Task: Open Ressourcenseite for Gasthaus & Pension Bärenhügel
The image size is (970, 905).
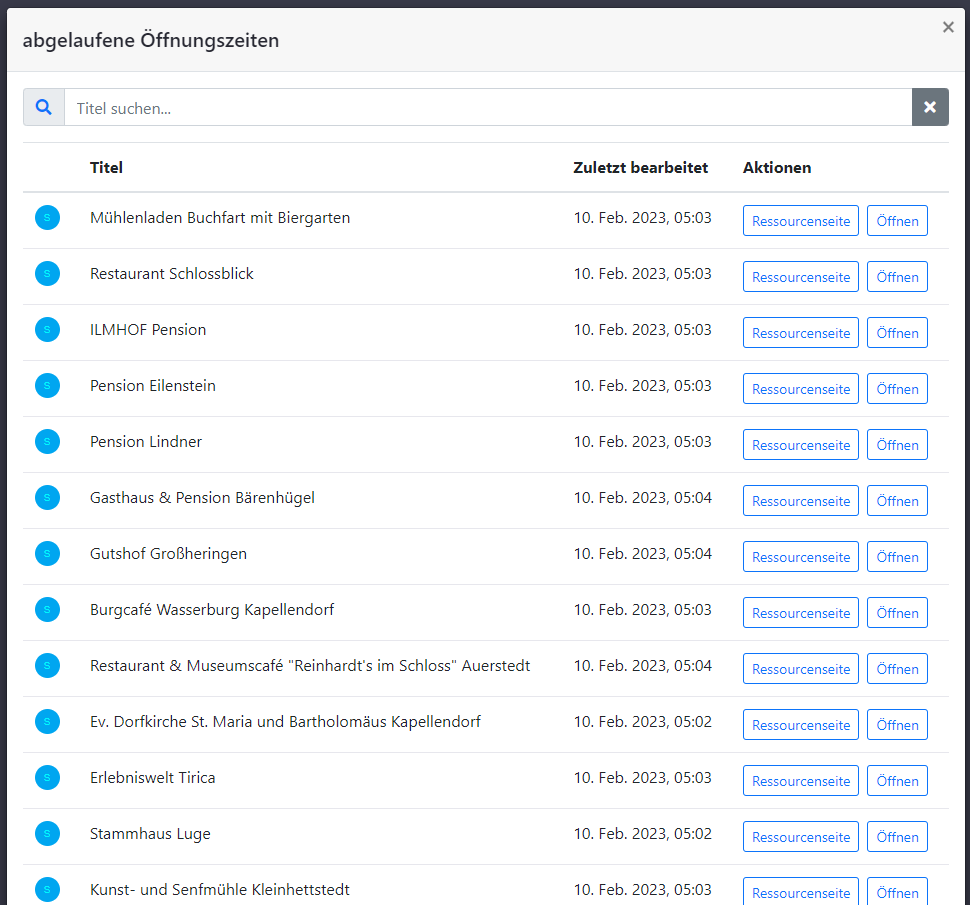Action: point(800,500)
